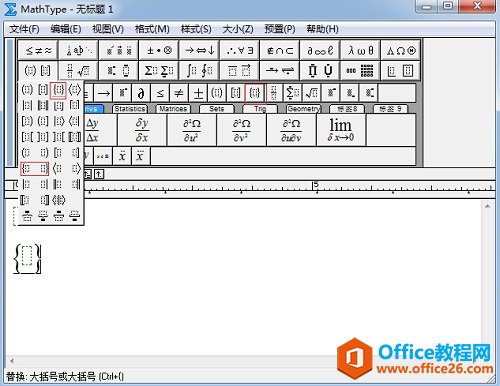Open the spaces and ellipses palette
500x386 pixels.
tap(78, 50)
